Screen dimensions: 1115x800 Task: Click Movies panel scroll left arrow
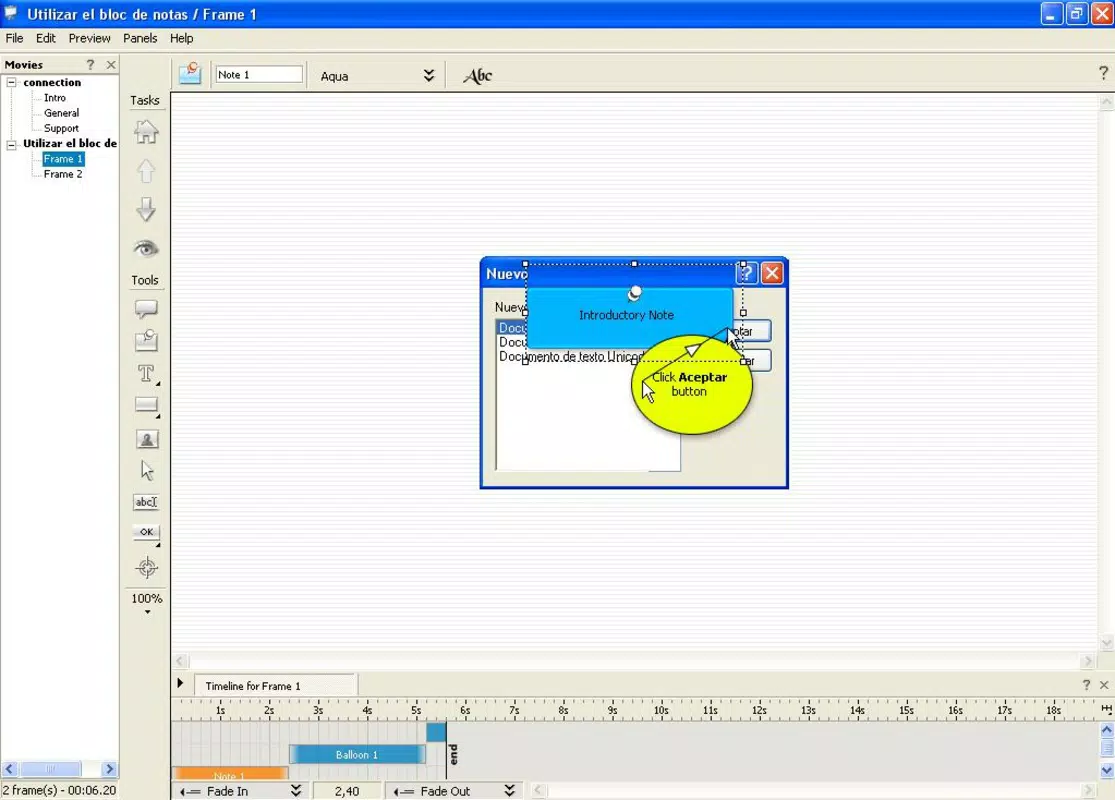coord(9,769)
